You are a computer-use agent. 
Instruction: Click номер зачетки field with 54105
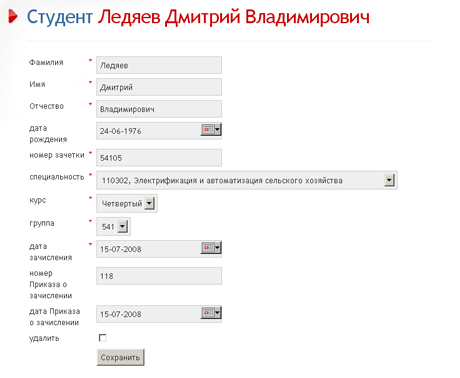[x=159, y=158]
